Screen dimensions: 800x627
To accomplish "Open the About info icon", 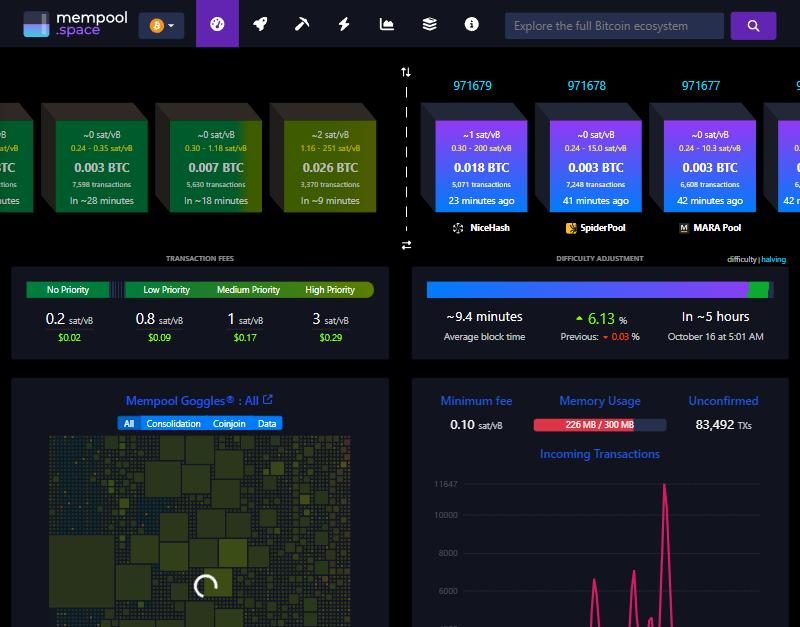I will 471,24.
